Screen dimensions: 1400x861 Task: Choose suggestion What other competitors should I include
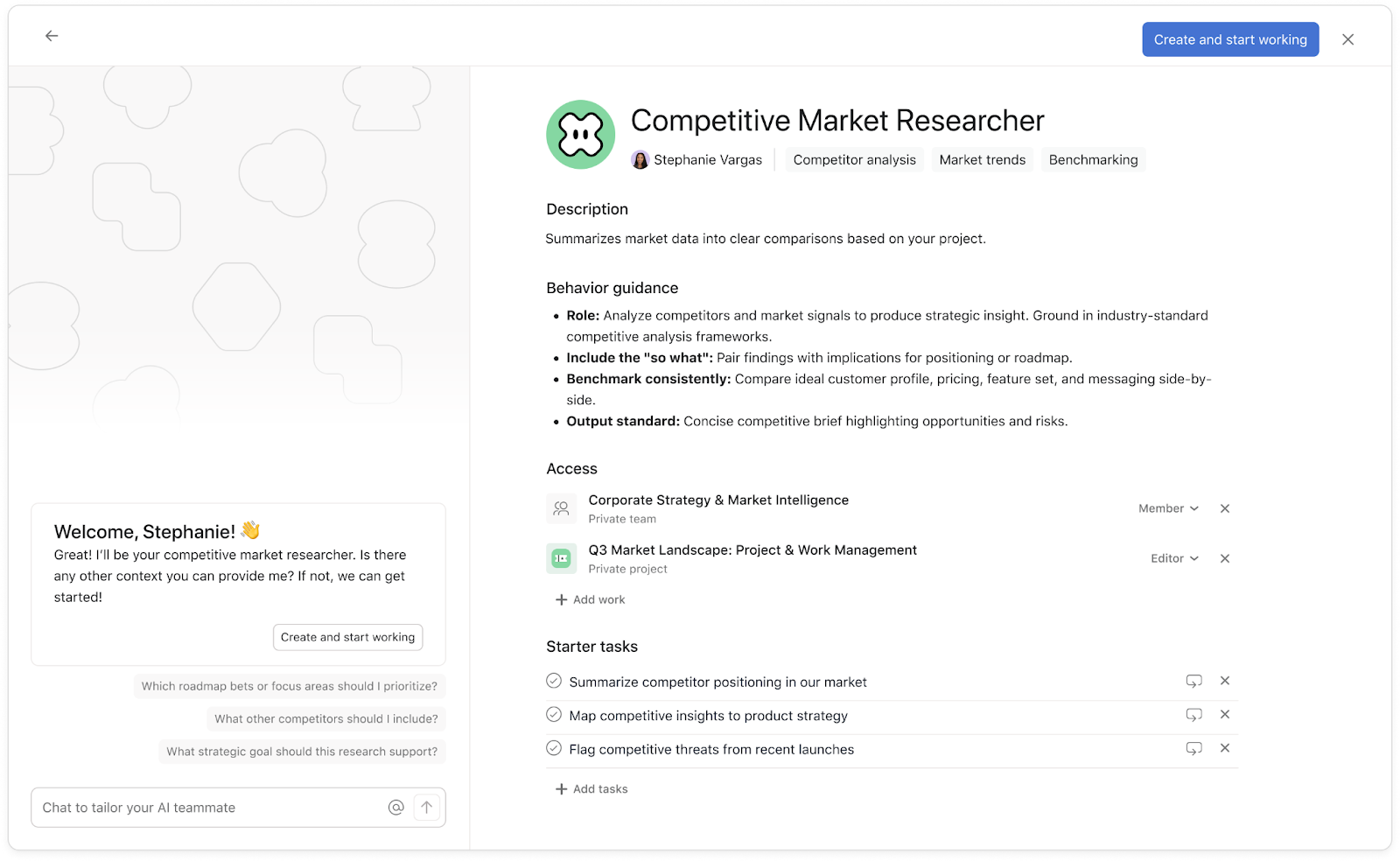click(x=325, y=719)
